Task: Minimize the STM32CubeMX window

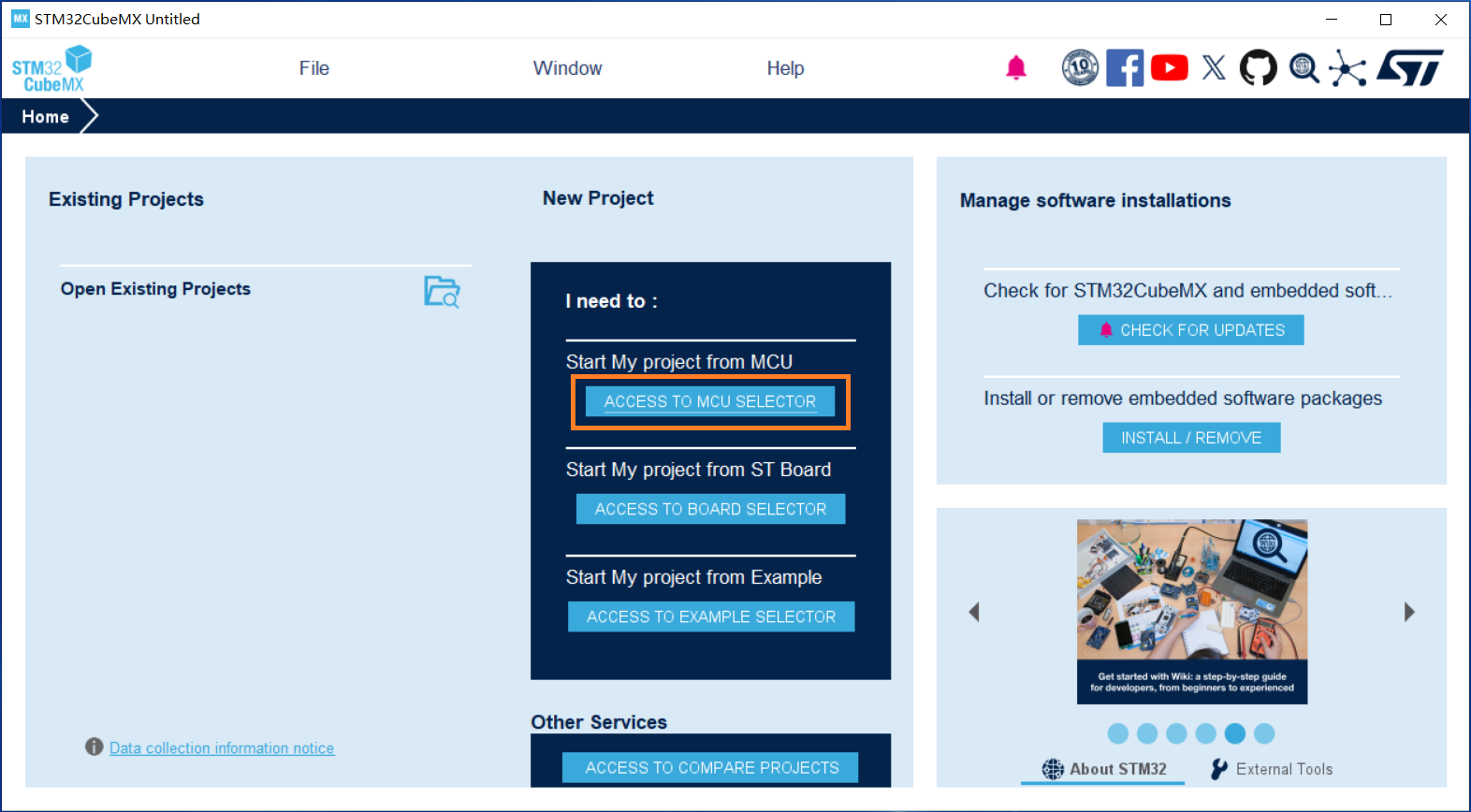Action: [x=1332, y=19]
